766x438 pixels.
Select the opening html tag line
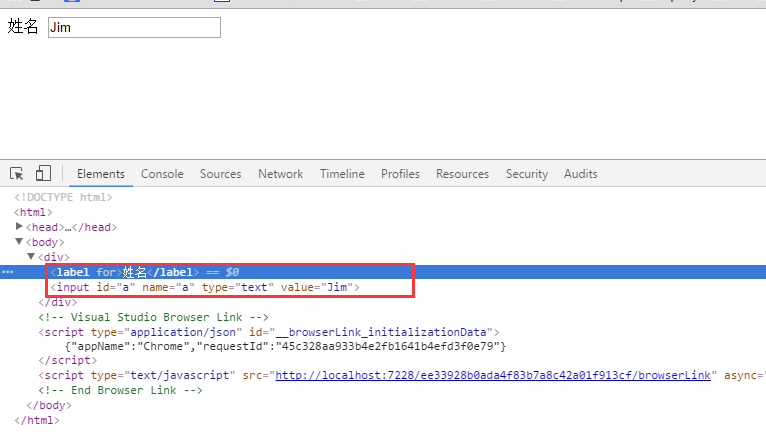[33, 212]
